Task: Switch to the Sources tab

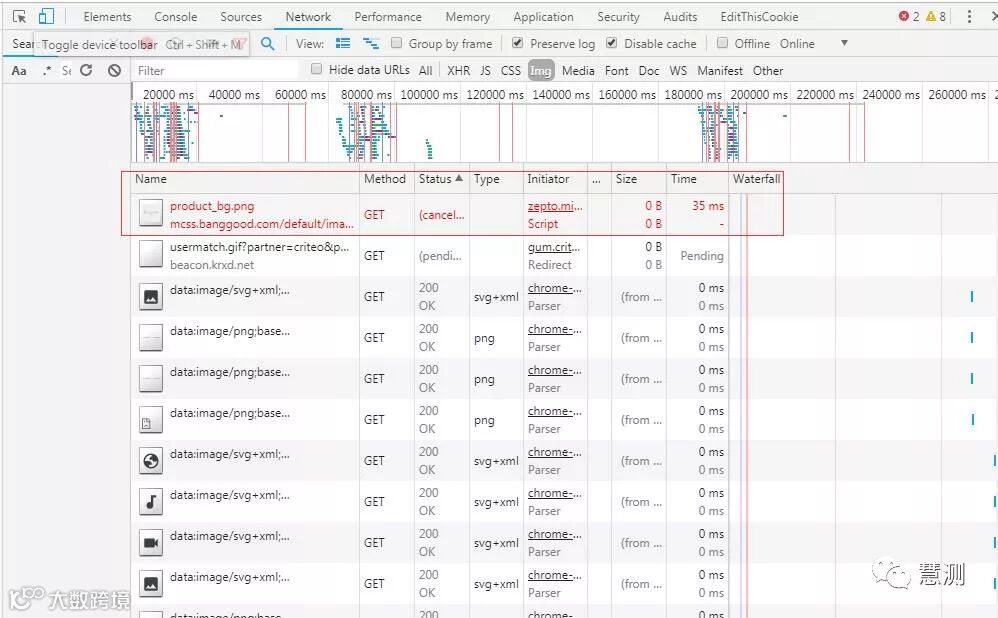Action: point(241,17)
